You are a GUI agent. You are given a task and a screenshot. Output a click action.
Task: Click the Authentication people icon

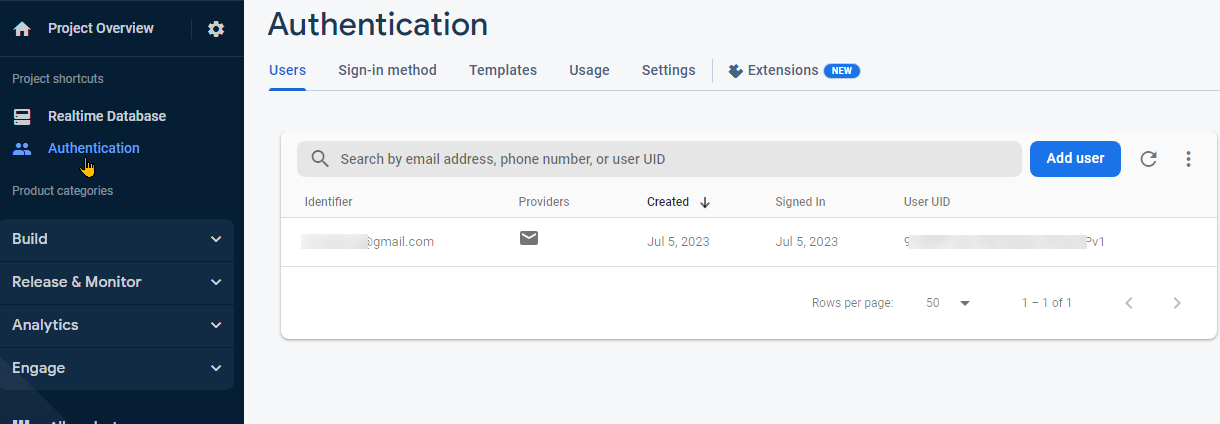coord(22,148)
